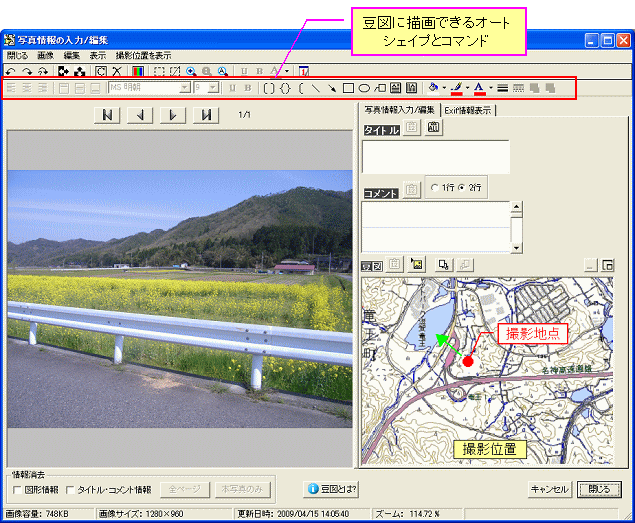Click the rotate image icon

pos(101,71)
